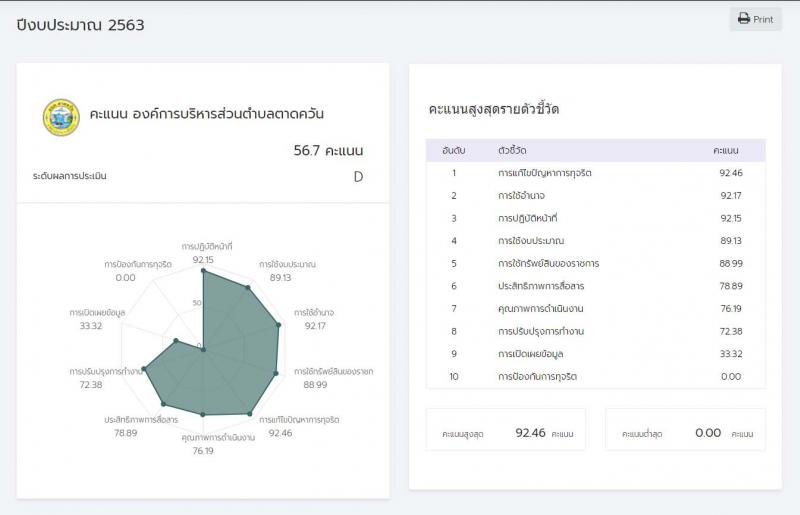
Task: Click radar label การปฏิบัติหน้าที่ at top
Action: coord(207,247)
